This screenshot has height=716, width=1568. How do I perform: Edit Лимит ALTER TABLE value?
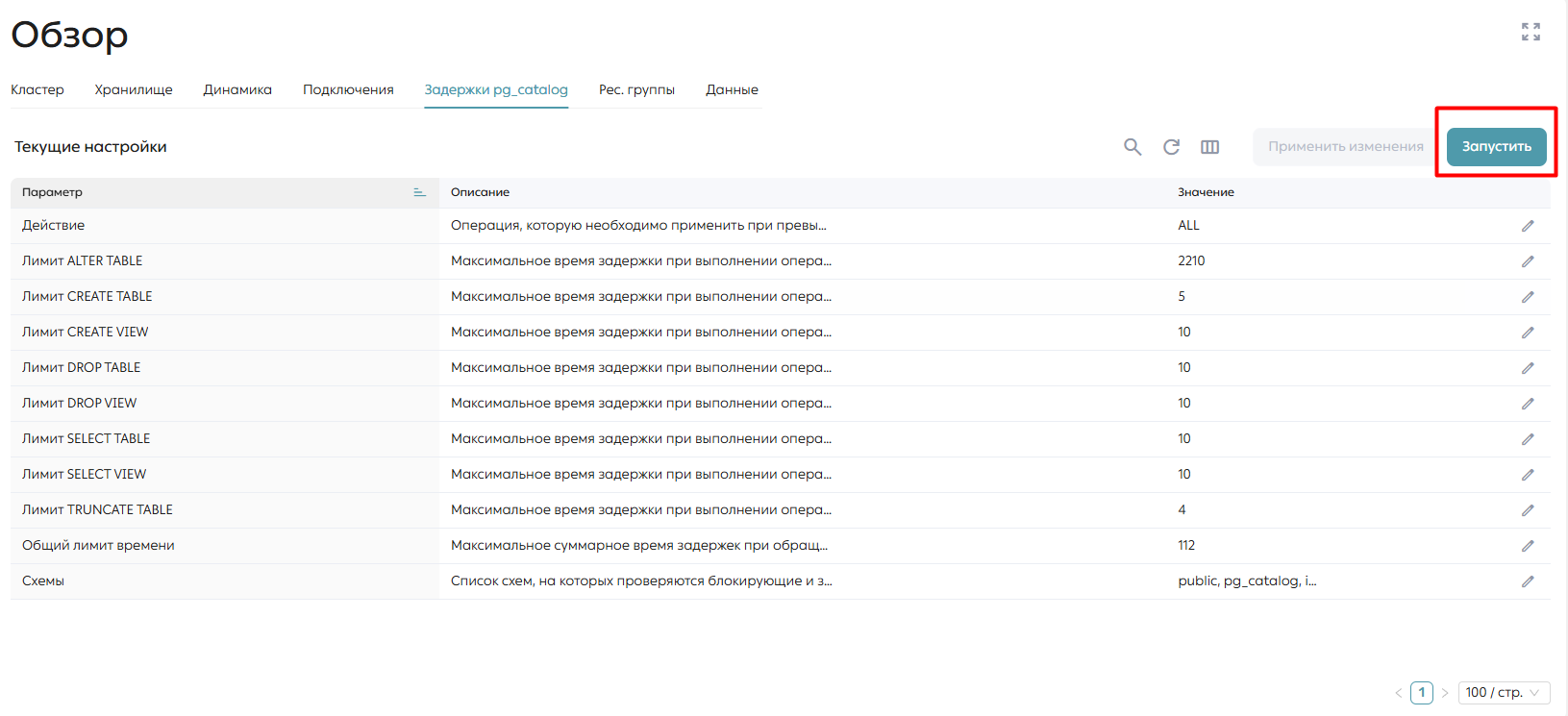(1528, 261)
